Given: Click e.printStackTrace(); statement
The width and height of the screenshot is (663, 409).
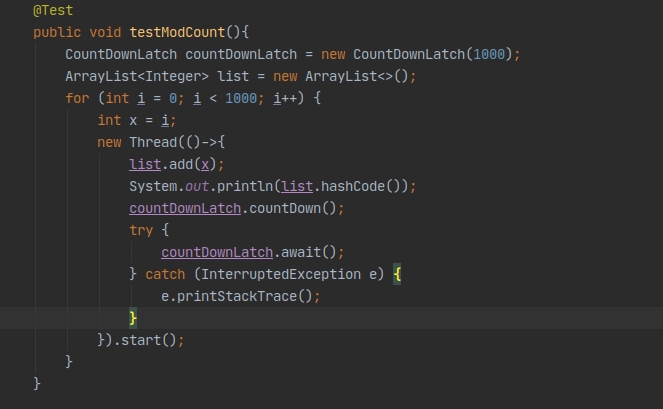Looking at the screenshot, I should pos(241,296).
